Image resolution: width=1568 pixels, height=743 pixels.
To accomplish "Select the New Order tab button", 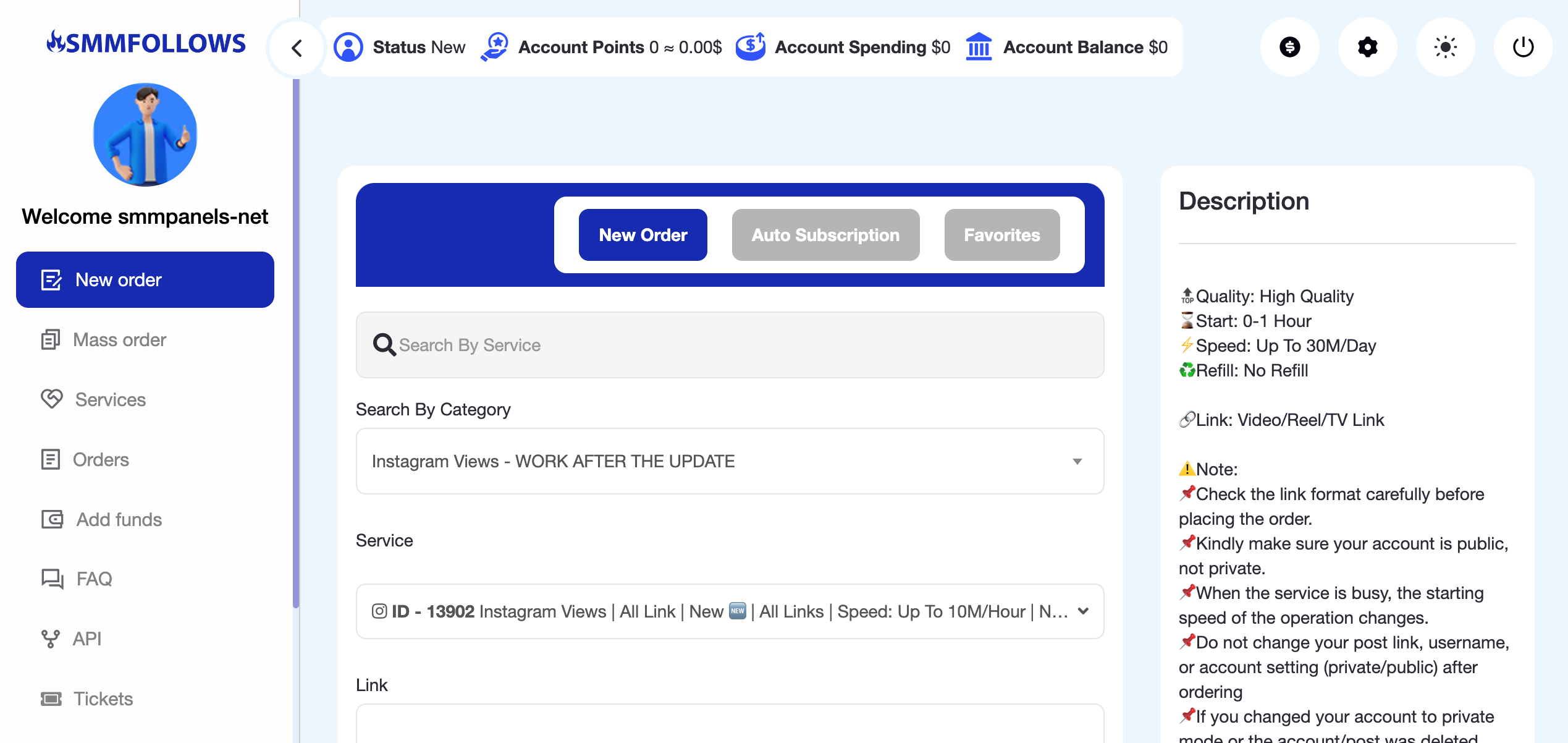I will pyautogui.click(x=643, y=235).
